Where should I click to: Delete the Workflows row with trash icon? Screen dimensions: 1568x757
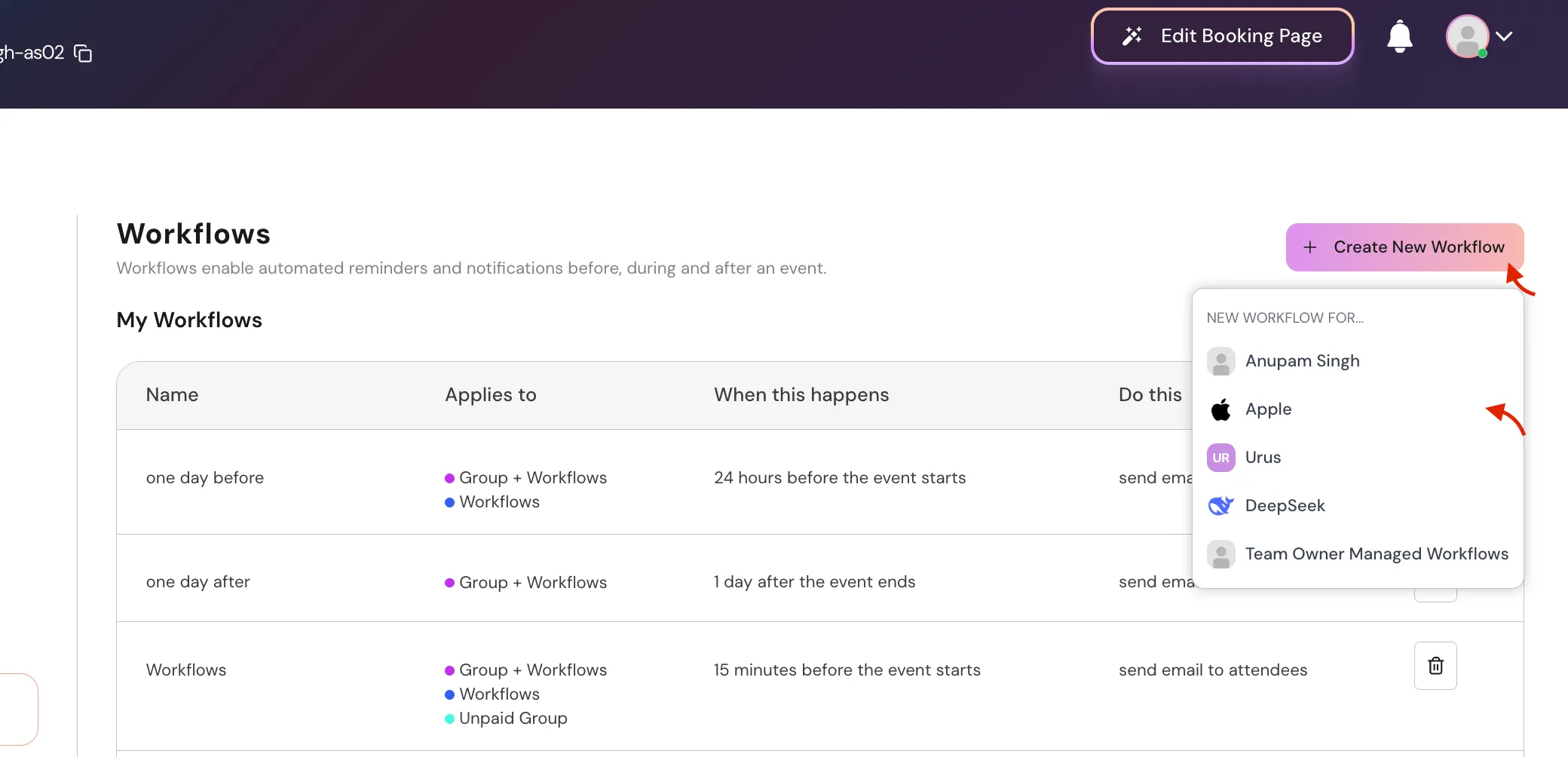click(1435, 666)
